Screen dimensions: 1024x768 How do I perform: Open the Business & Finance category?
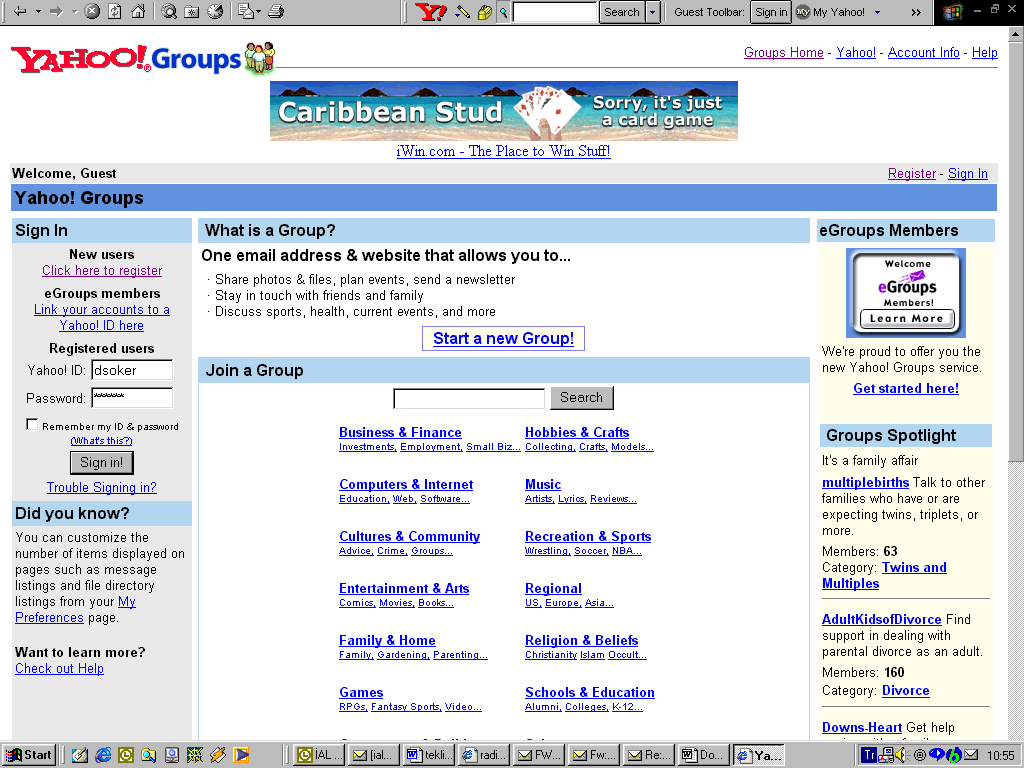[x=400, y=432]
